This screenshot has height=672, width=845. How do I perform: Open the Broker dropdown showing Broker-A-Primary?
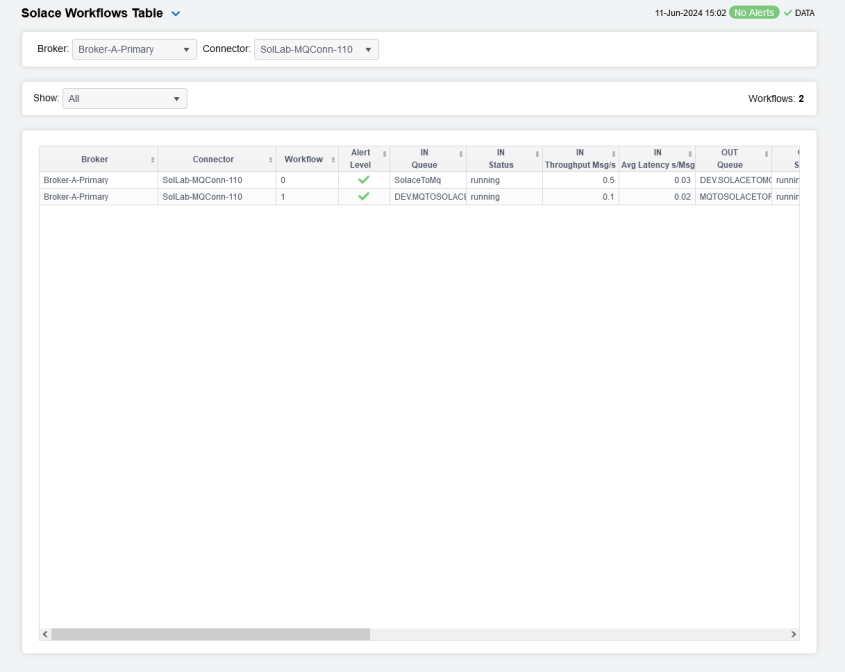point(134,49)
